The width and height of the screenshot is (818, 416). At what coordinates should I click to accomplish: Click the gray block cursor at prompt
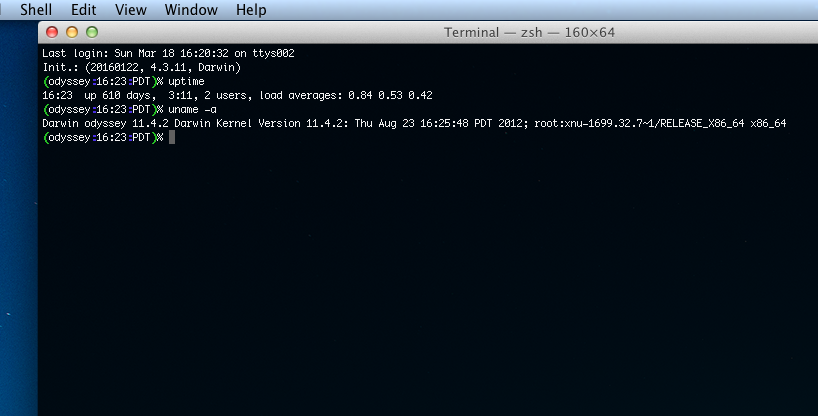[172, 137]
